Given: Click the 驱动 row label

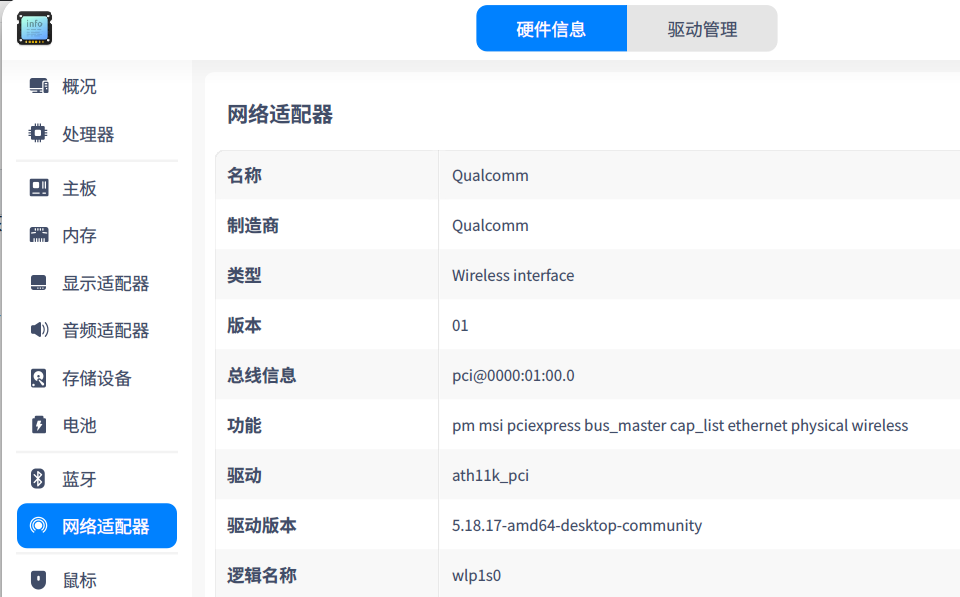Looking at the screenshot, I should tap(244, 476).
